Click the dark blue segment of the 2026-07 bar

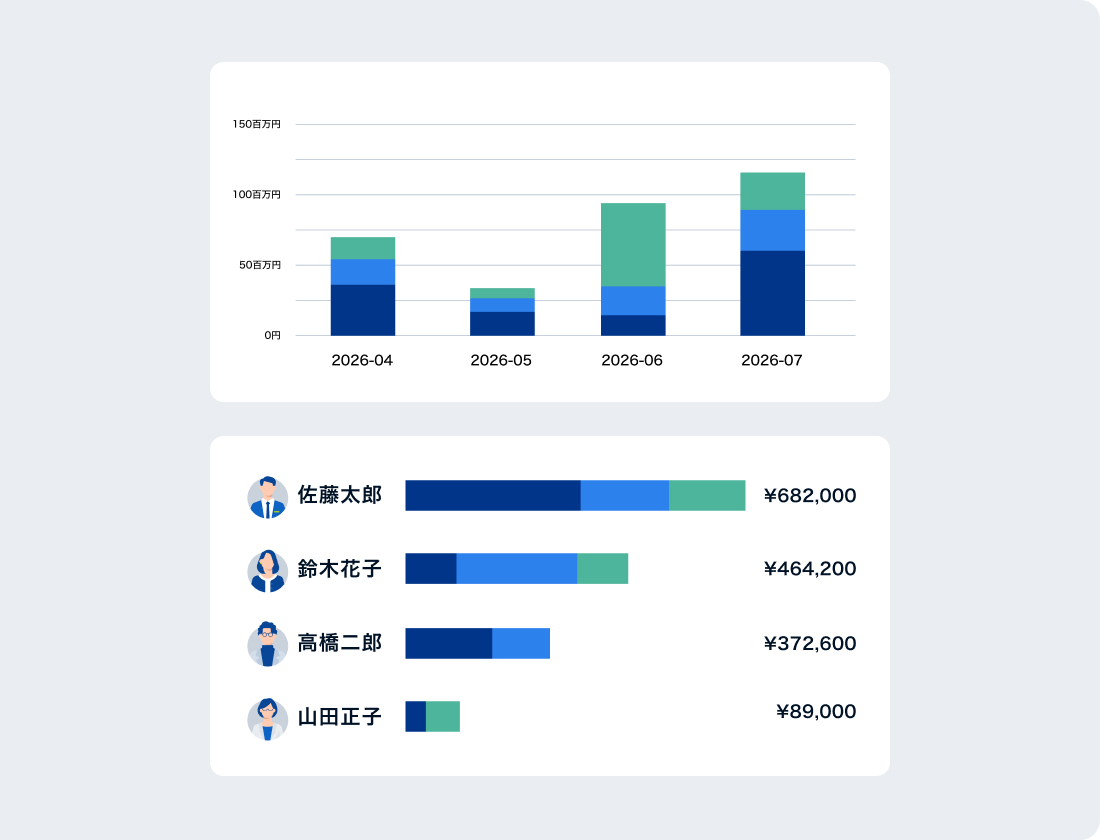[x=772, y=293]
